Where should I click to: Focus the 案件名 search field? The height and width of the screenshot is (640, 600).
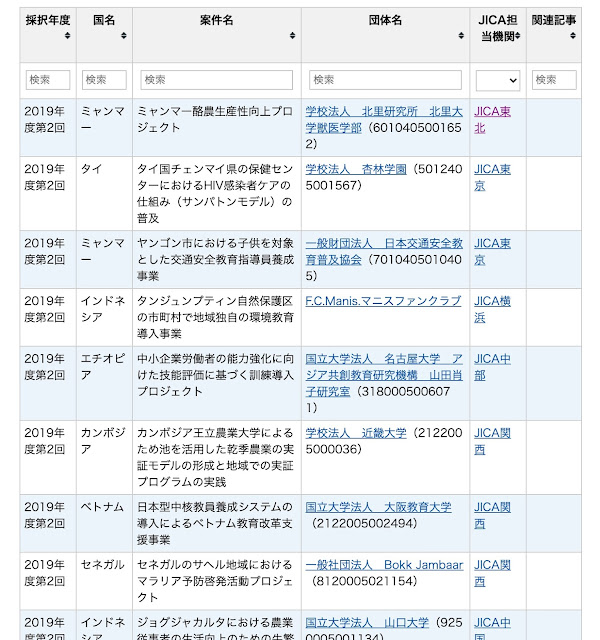coord(216,80)
